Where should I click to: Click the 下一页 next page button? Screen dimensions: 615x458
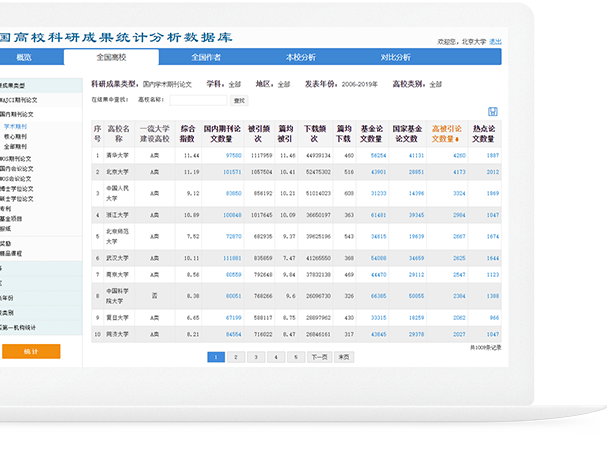pos(319,357)
